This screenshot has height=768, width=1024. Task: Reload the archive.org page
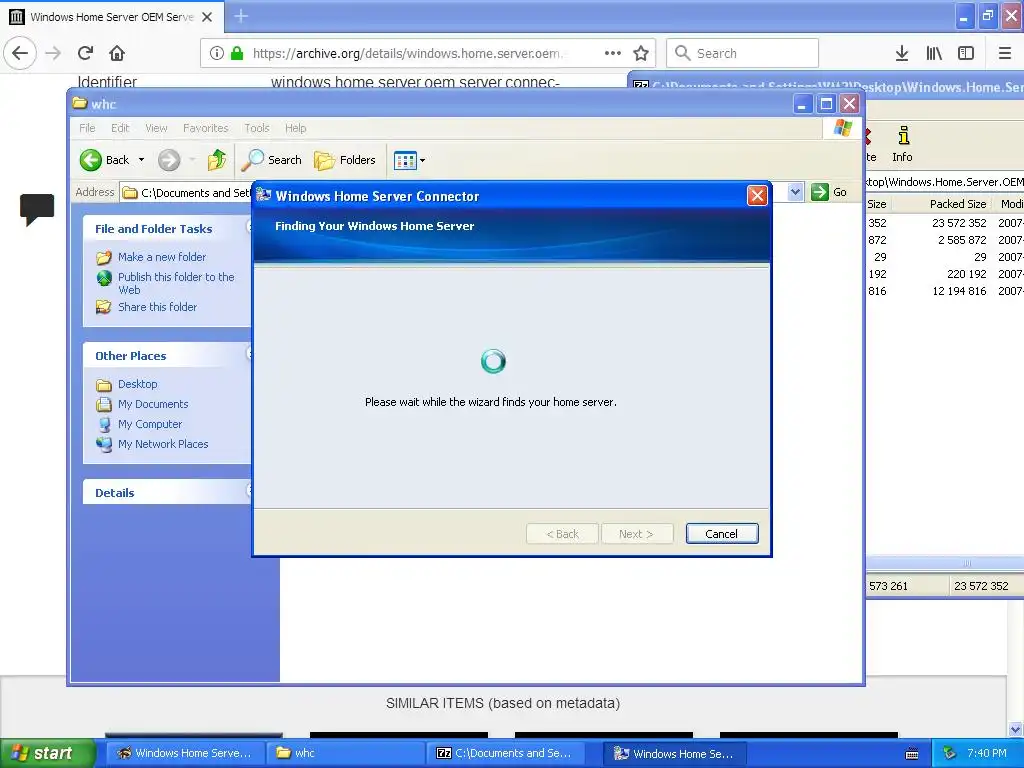tap(85, 54)
